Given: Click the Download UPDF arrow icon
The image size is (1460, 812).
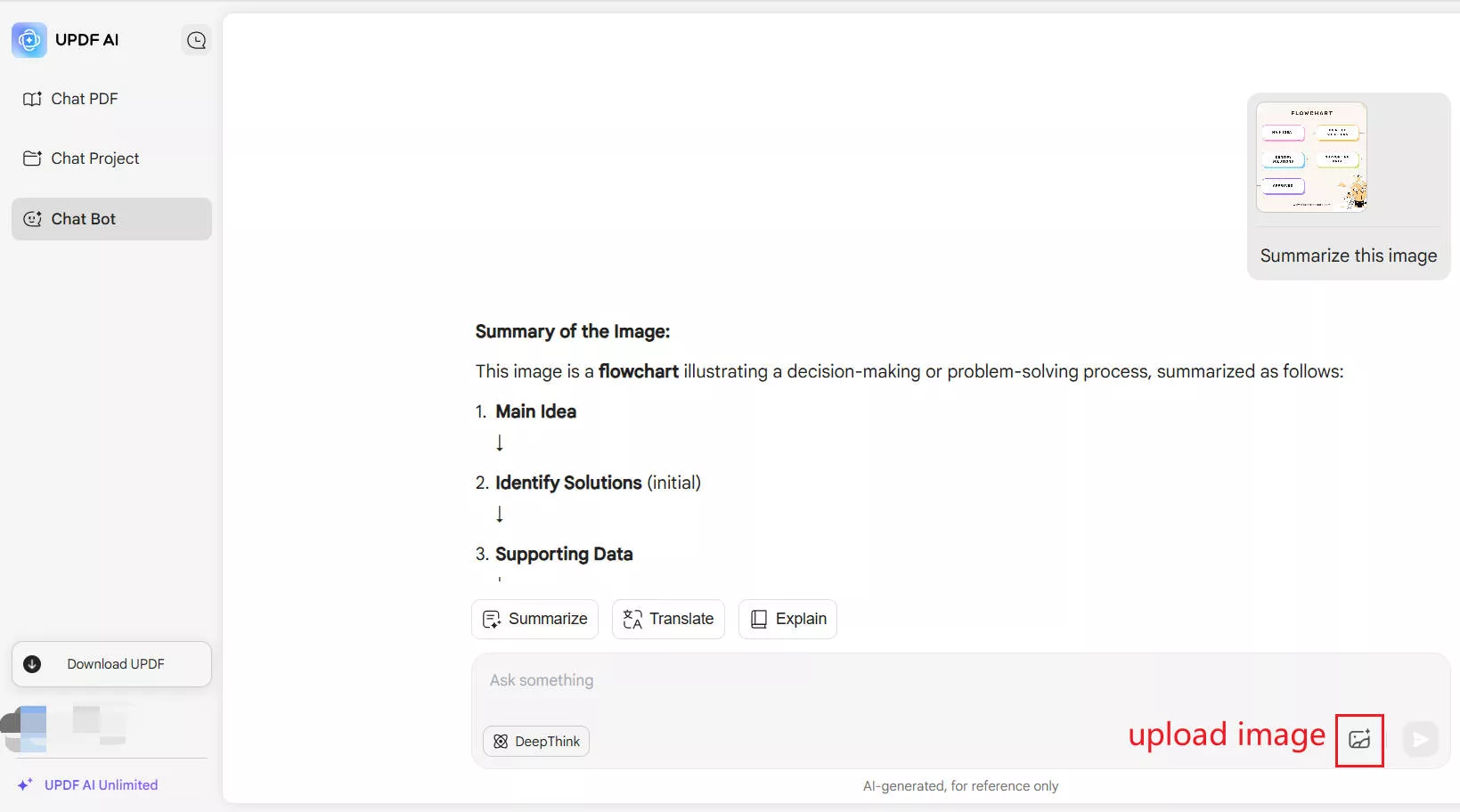Looking at the screenshot, I should coord(32,664).
